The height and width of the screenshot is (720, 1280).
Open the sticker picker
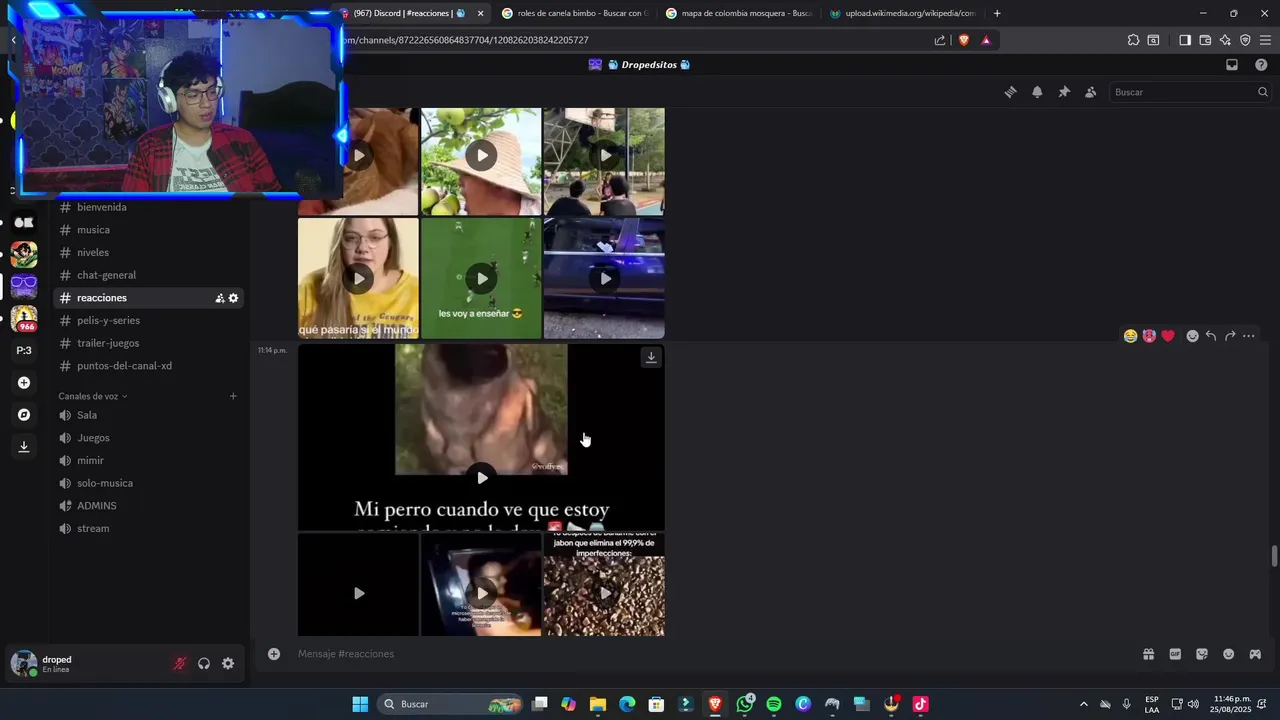(1202, 654)
